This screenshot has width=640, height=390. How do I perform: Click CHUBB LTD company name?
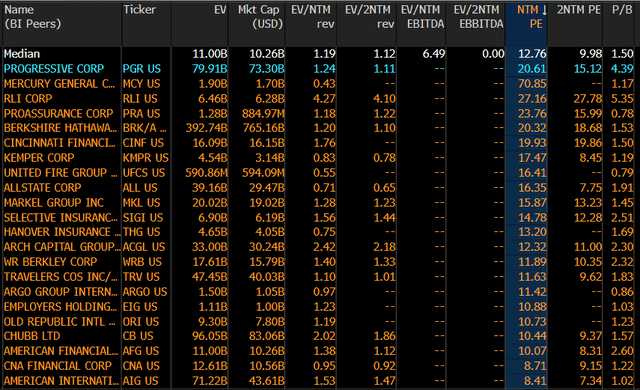point(32,336)
